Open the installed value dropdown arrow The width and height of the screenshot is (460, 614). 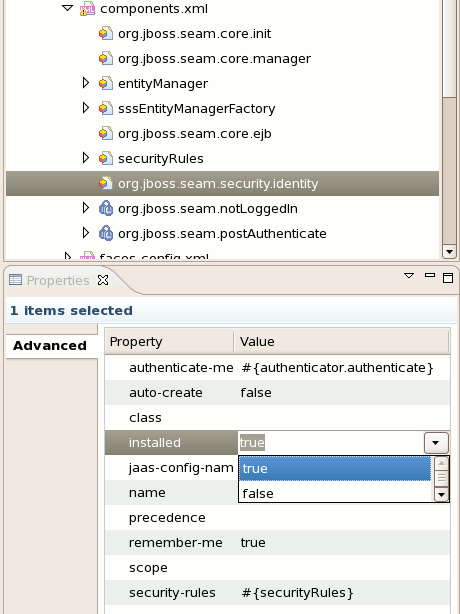pyautogui.click(x=436, y=443)
